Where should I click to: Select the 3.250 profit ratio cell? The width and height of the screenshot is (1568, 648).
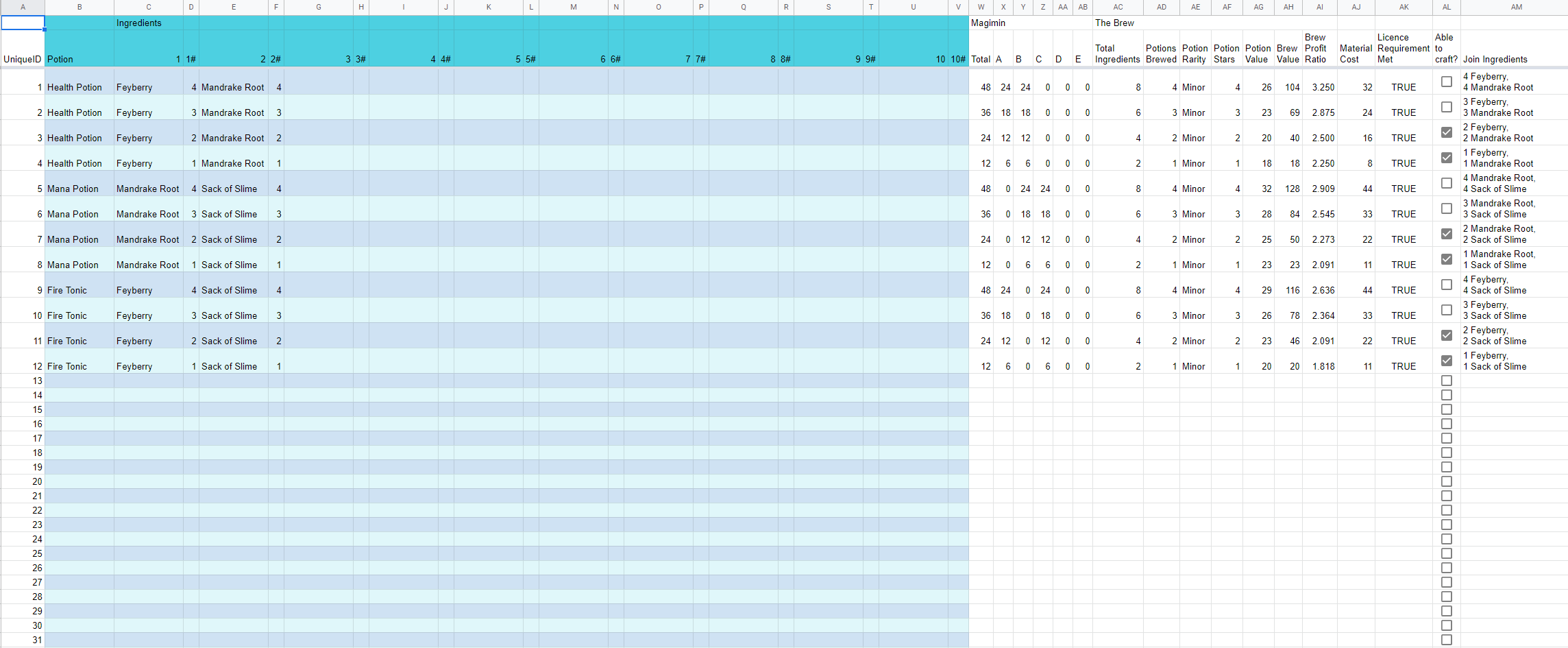tap(1319, 87)
